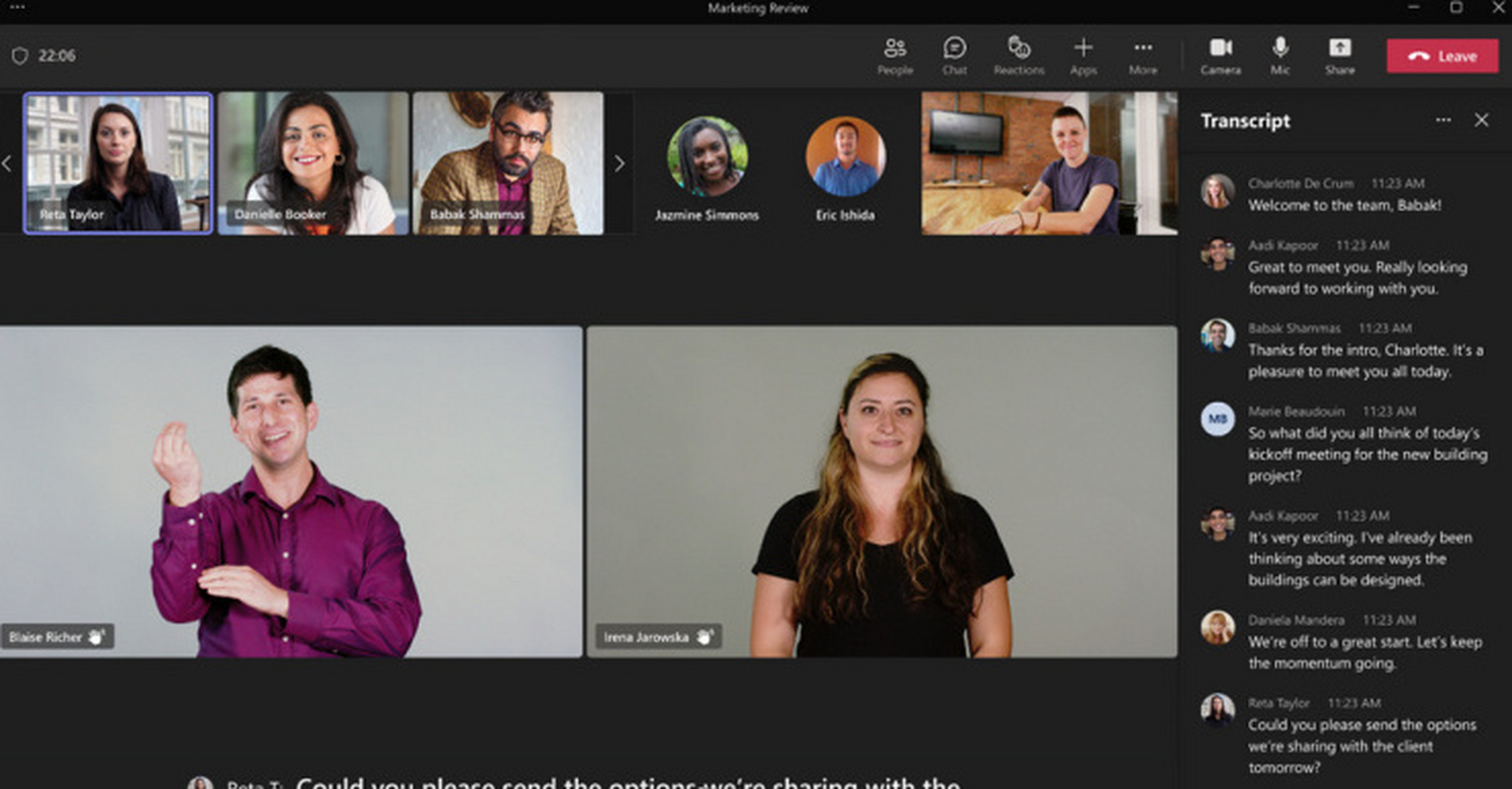This screenshot has height=789, width=1512.
Task: Select Danielle Booker's video thumbnail
Action: pyautogui.click(x=313, y=163)
